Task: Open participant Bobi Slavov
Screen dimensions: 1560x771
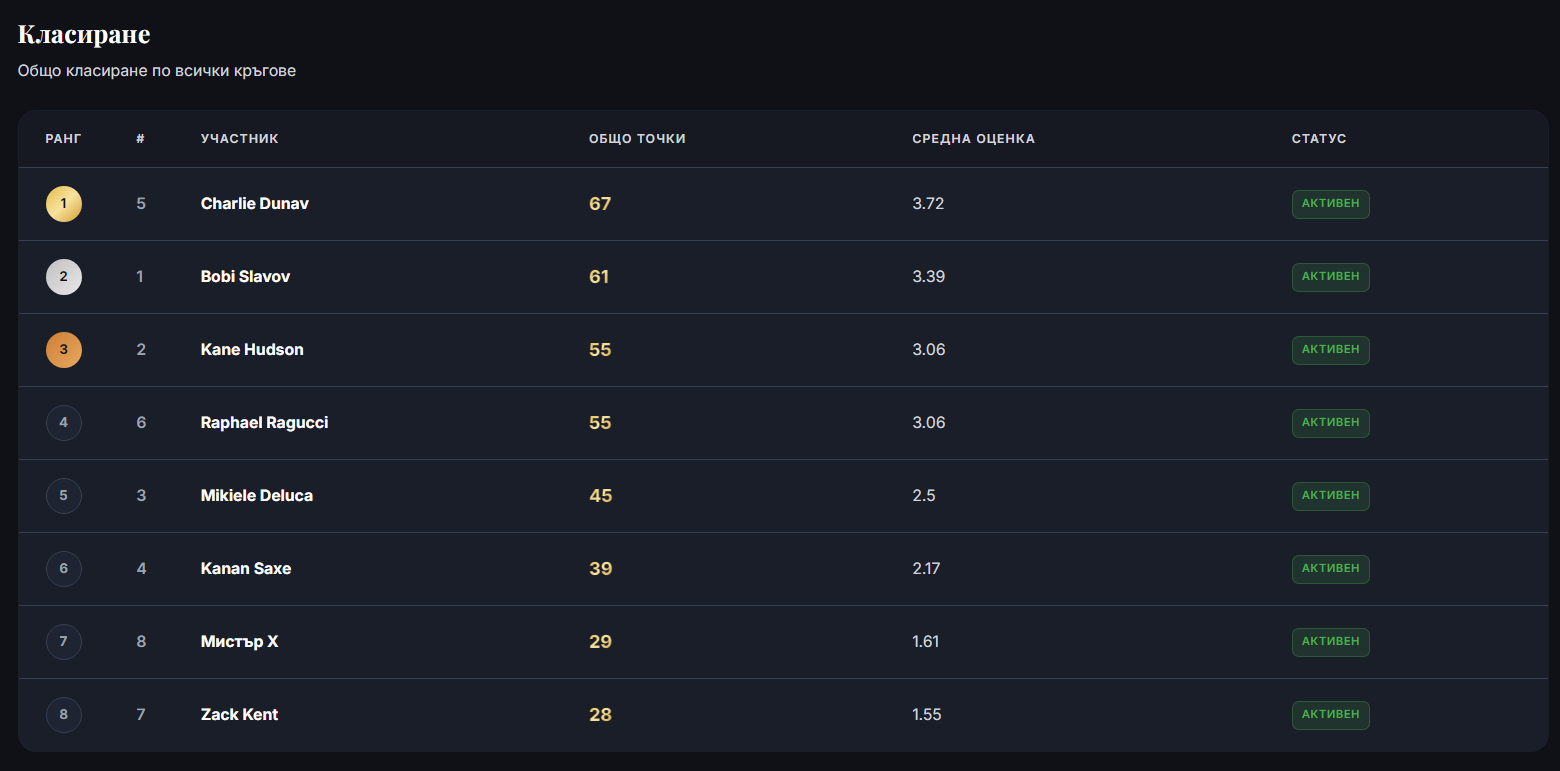Action: [245, 277]
